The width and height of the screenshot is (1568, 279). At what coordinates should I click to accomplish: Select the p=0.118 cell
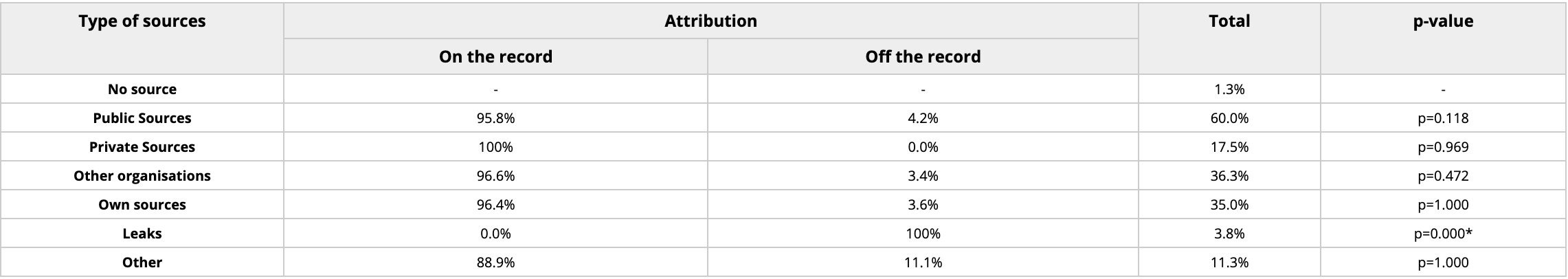pyautogui.click(x=1443, y=118)
